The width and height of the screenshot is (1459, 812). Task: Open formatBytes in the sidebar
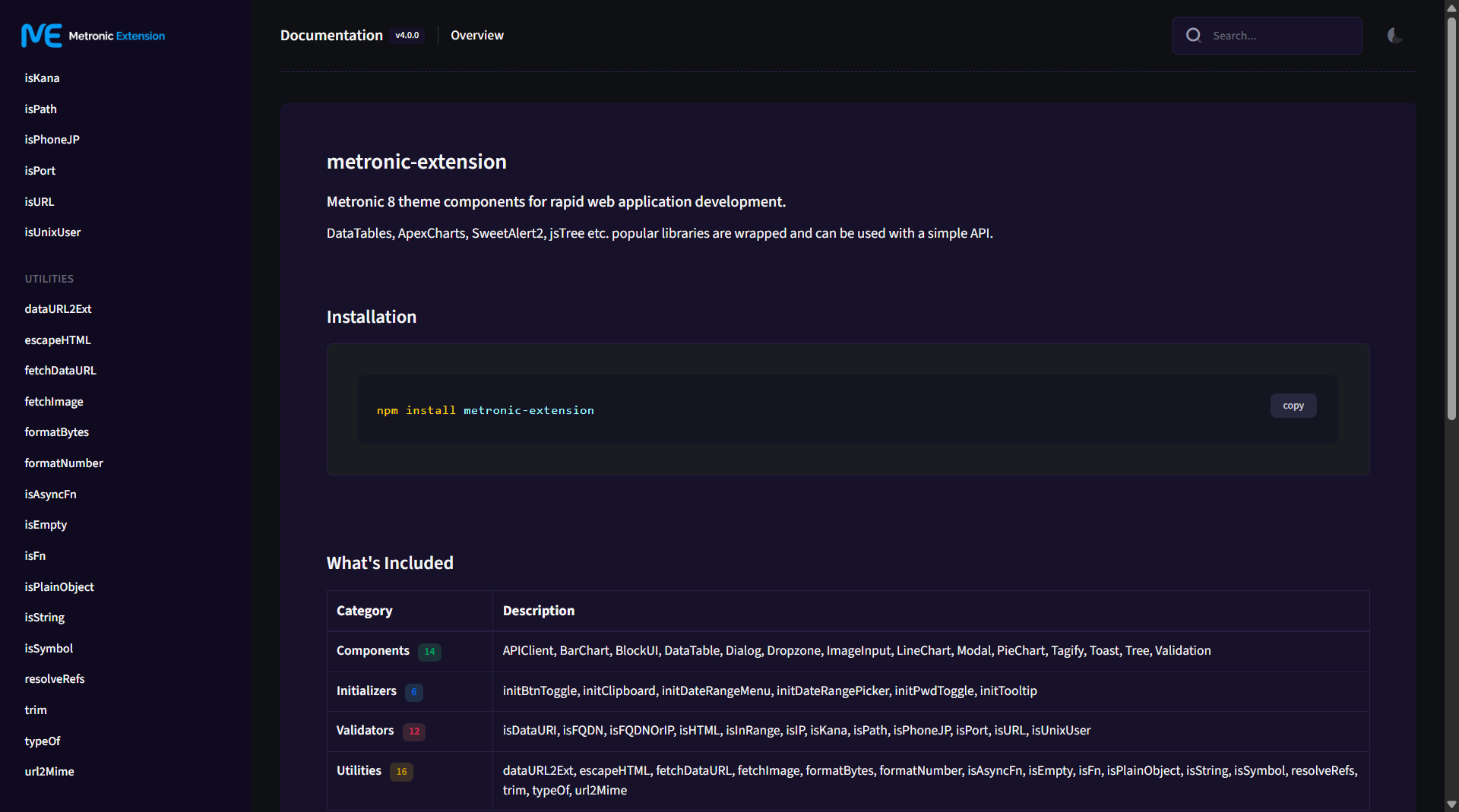56,432
